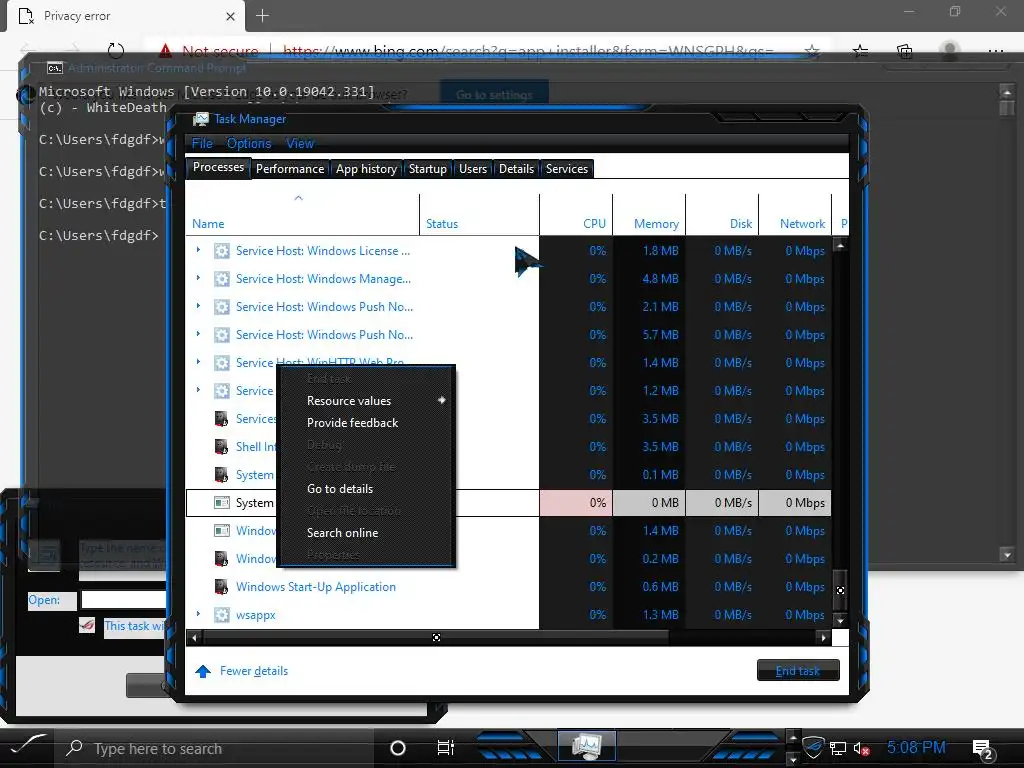This screenshot has width=1024, height=768.
Task: Open the Resource values submenu arrow
Action: click(x=442, y=400)
